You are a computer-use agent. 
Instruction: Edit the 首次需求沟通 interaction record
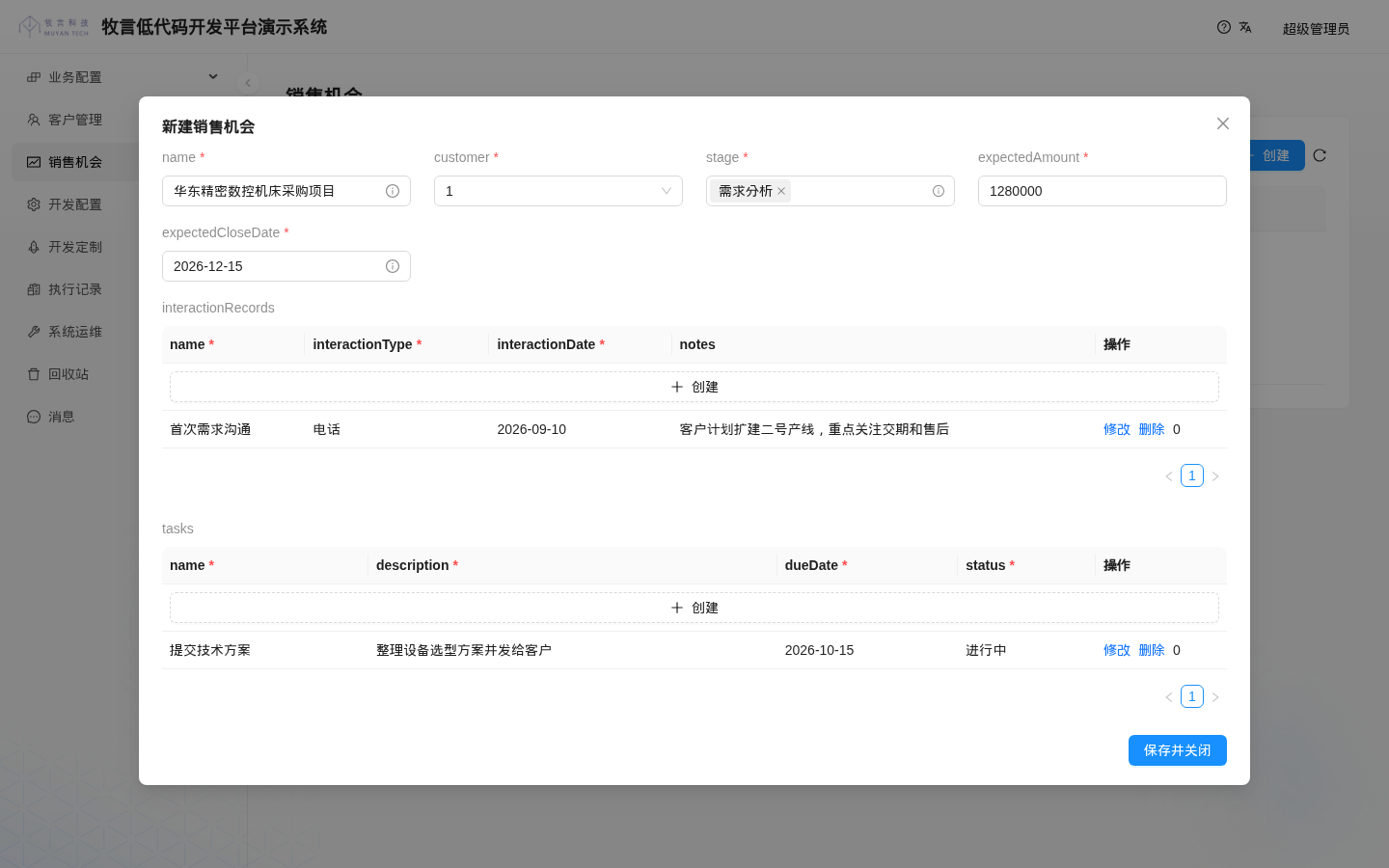coord(1117,429)
